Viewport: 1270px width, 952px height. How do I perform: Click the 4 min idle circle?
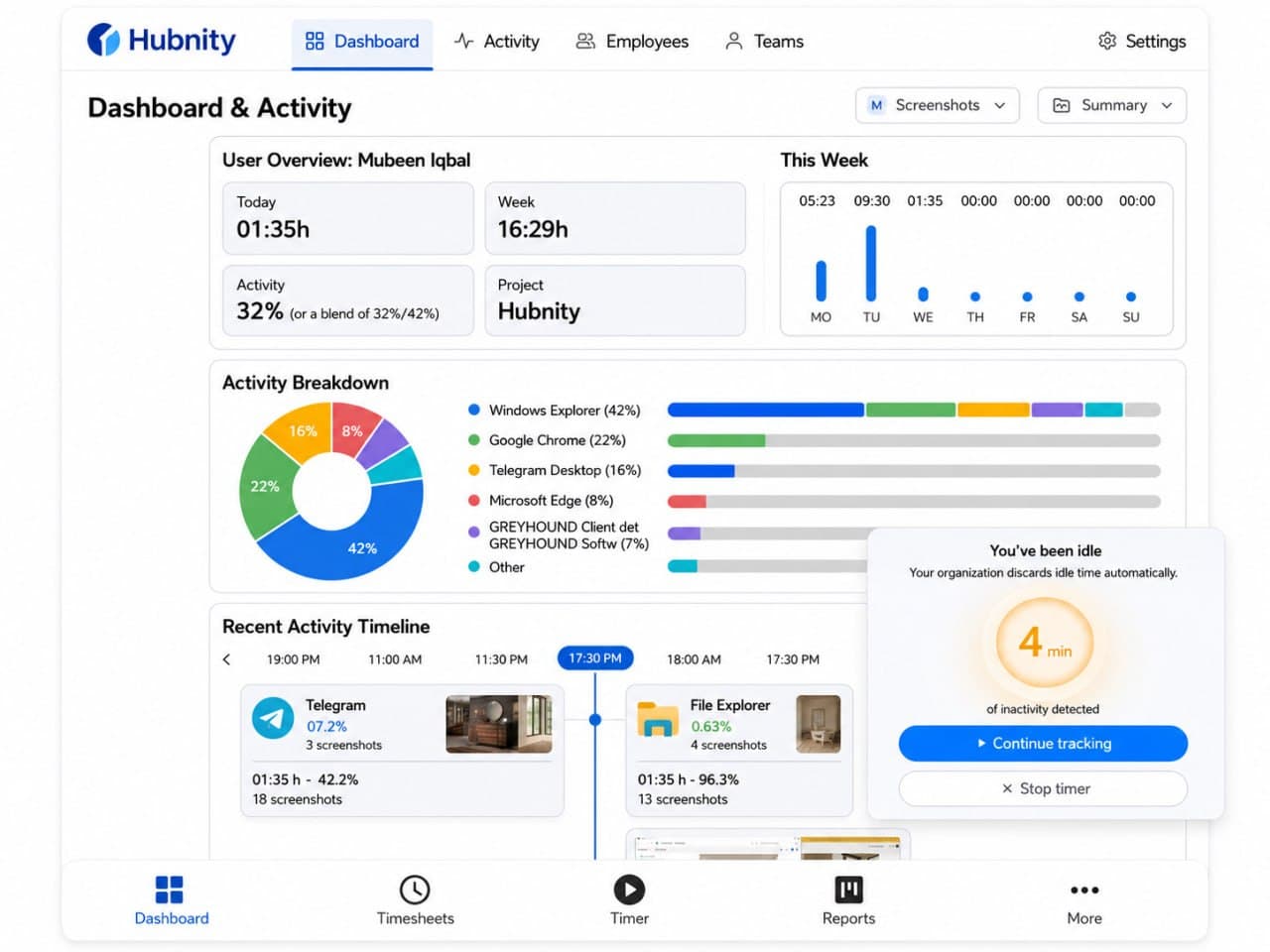(1045, 643)
